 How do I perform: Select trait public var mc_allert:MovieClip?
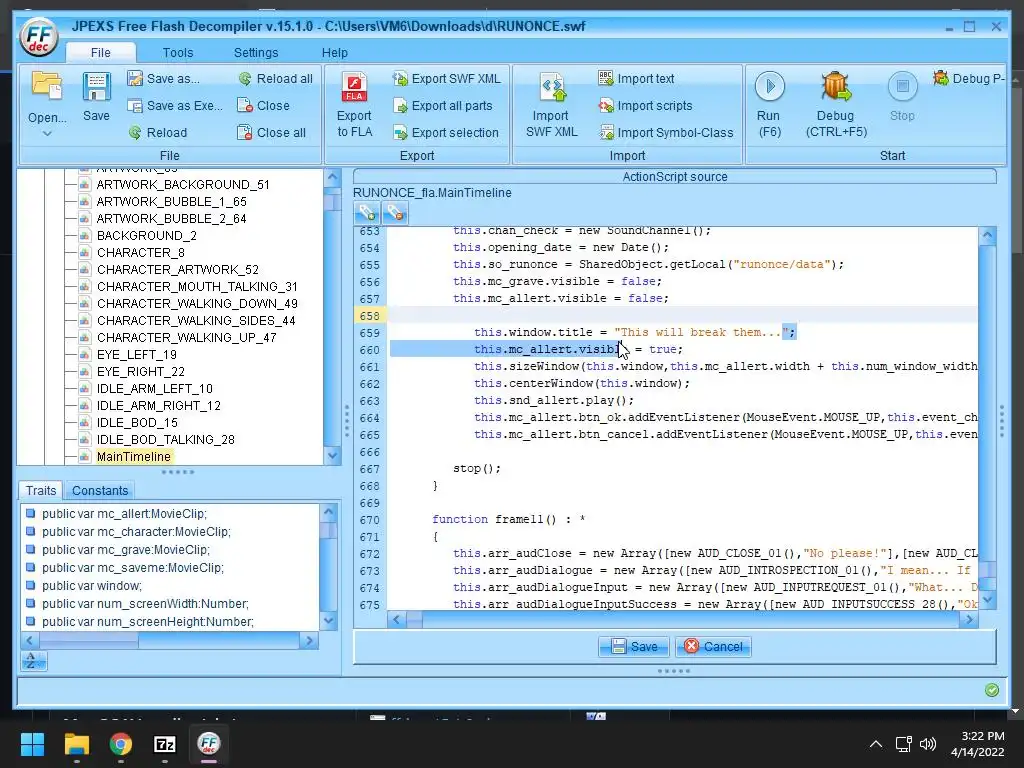(124, 514)
